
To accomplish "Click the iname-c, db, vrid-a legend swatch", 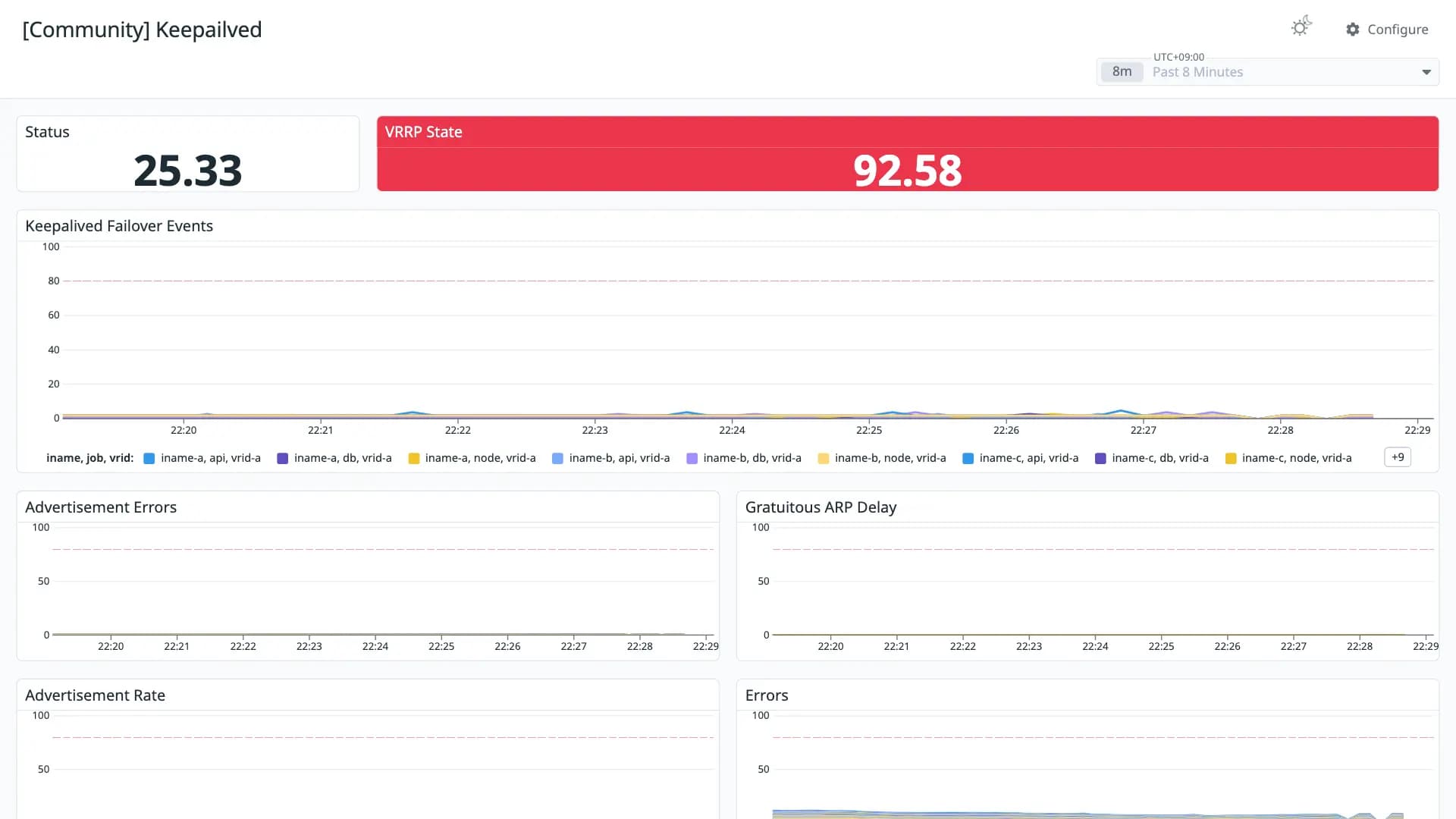I will pyautogui.click(x=1100, y=458).
